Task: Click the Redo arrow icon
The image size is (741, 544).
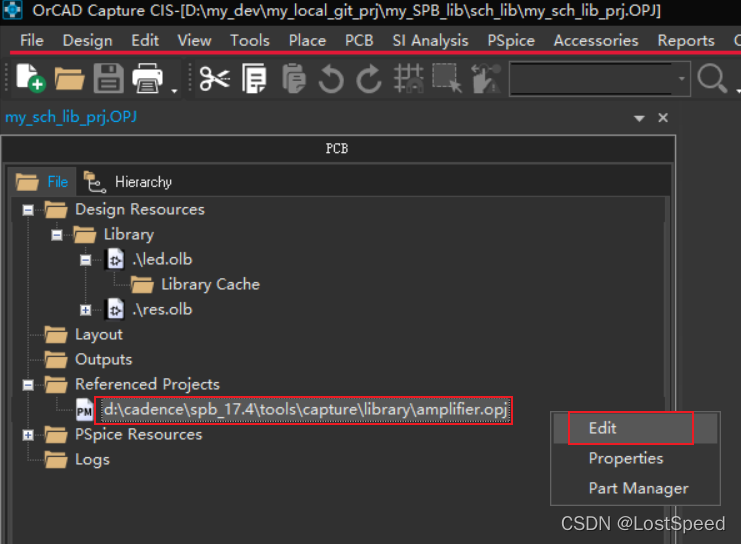Action: click(369, 79)
